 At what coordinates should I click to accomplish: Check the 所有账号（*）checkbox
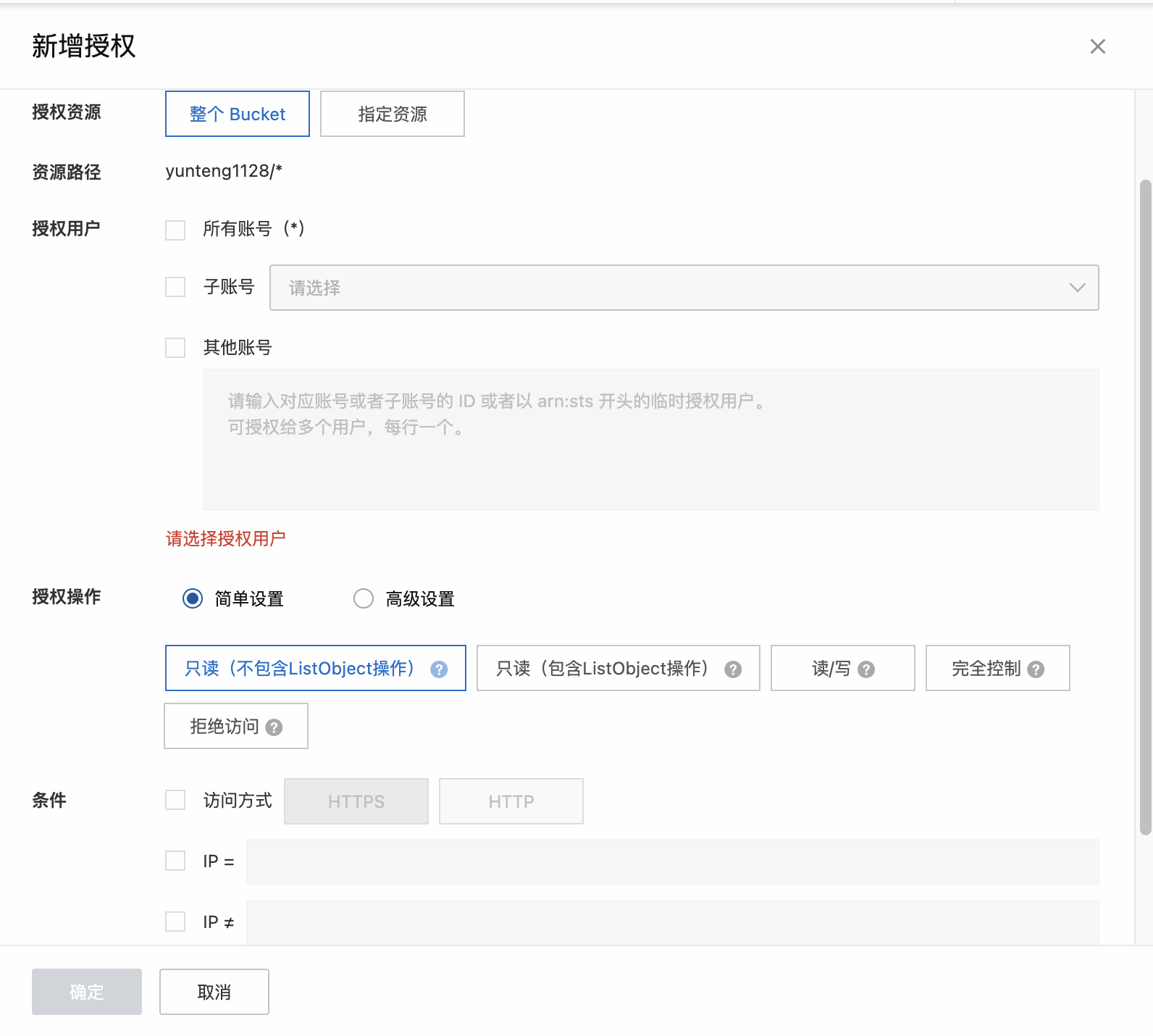click(x=175, y=230)
